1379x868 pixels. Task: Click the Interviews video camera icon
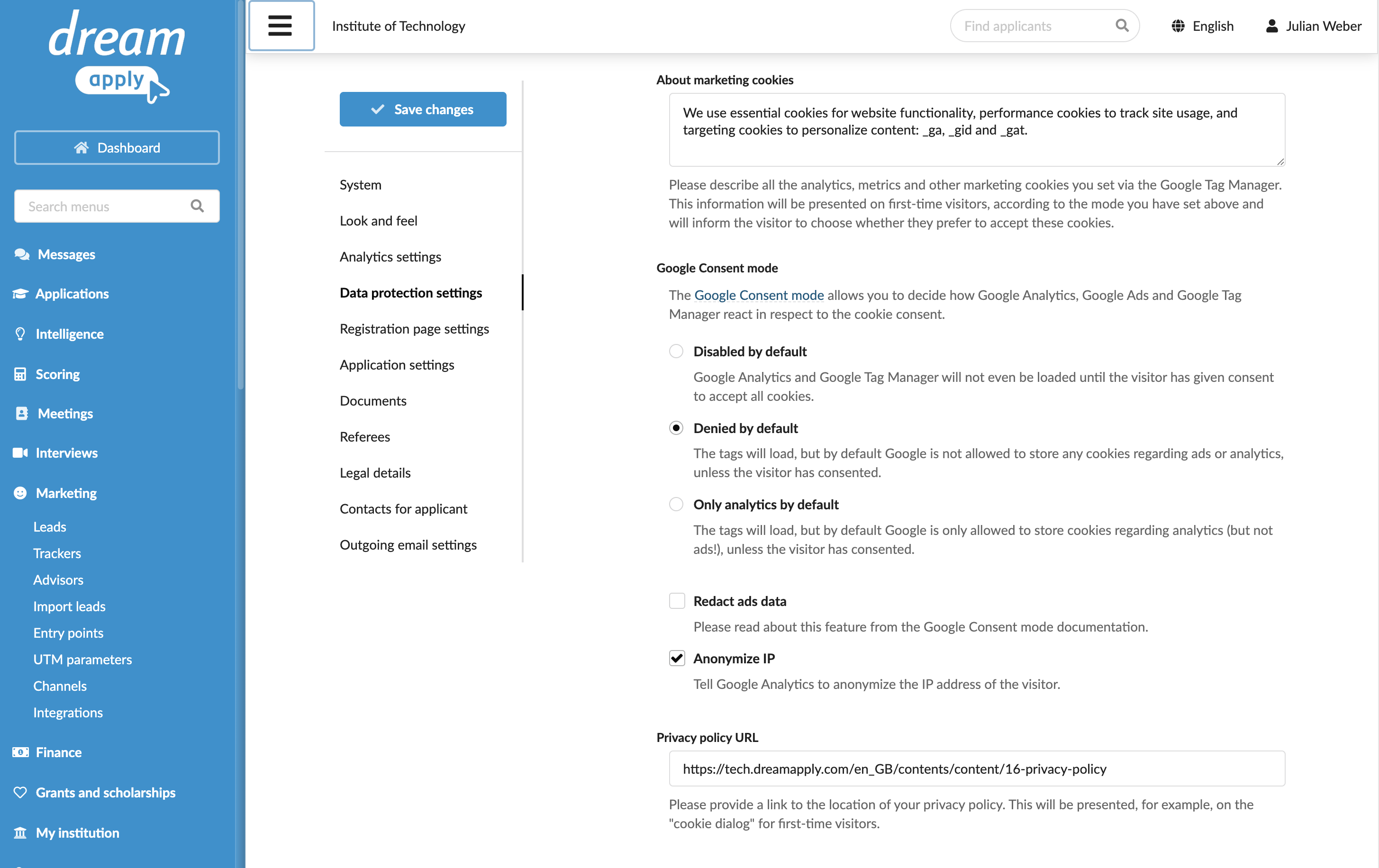21,453
